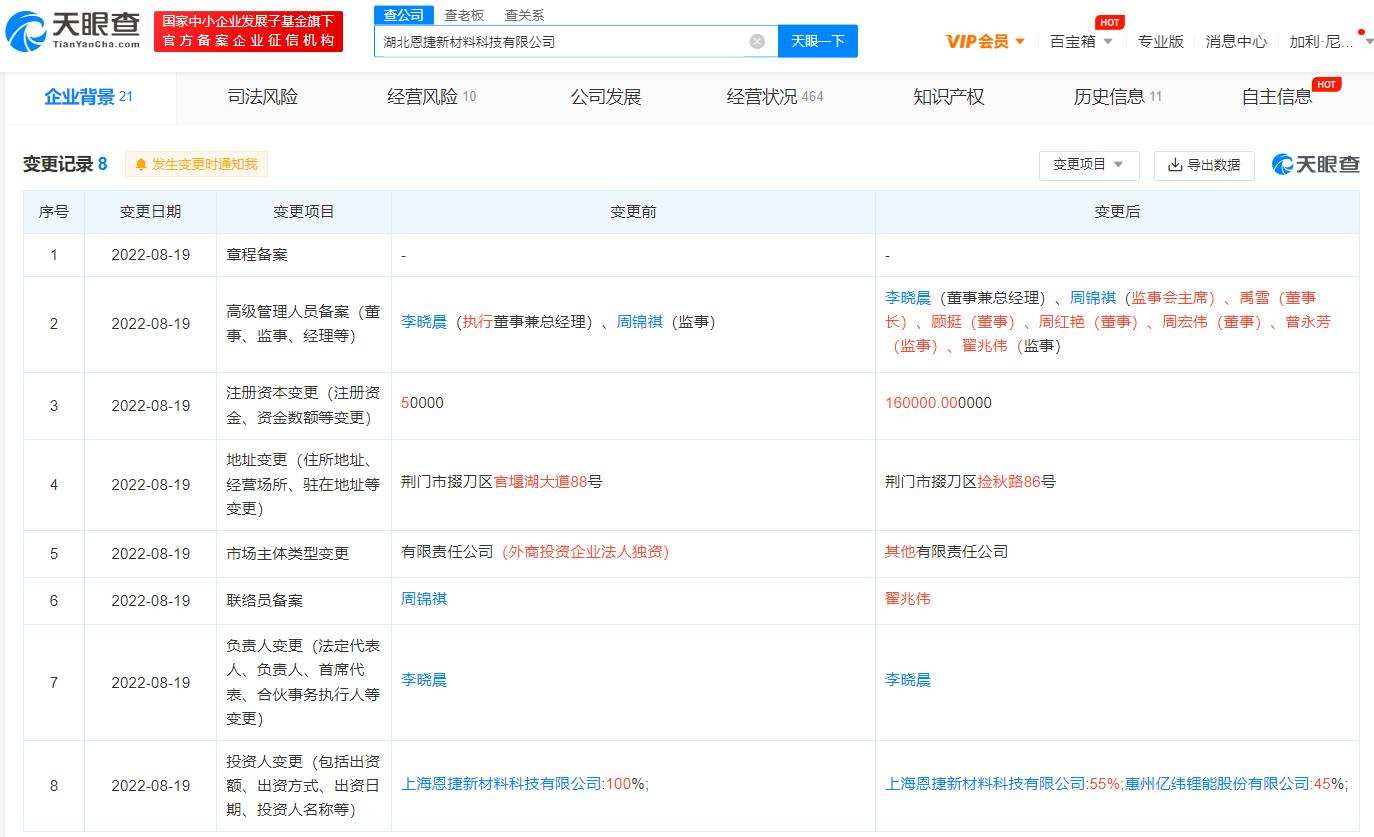Click 周锦祺 link in 联络员备案 row

pyautogui.click(x=424, y=599)
